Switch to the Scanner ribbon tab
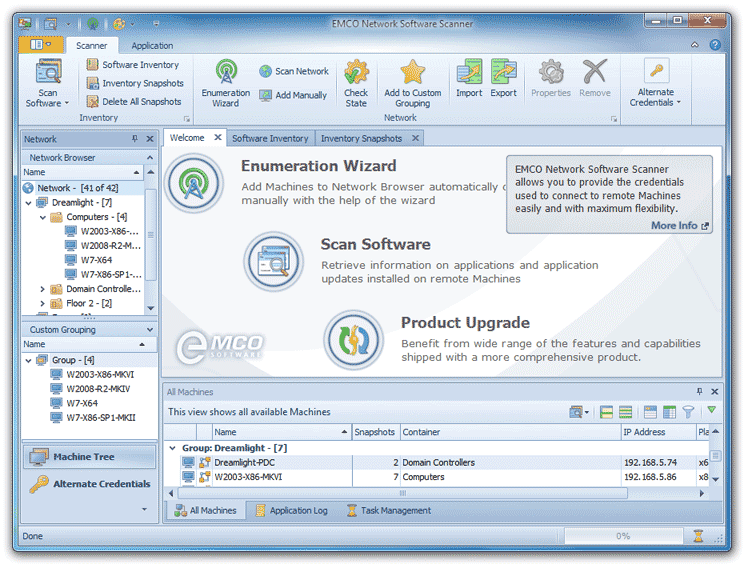This screenshot has width=744, height=564. pyautogui.click(x=92, y=46)
